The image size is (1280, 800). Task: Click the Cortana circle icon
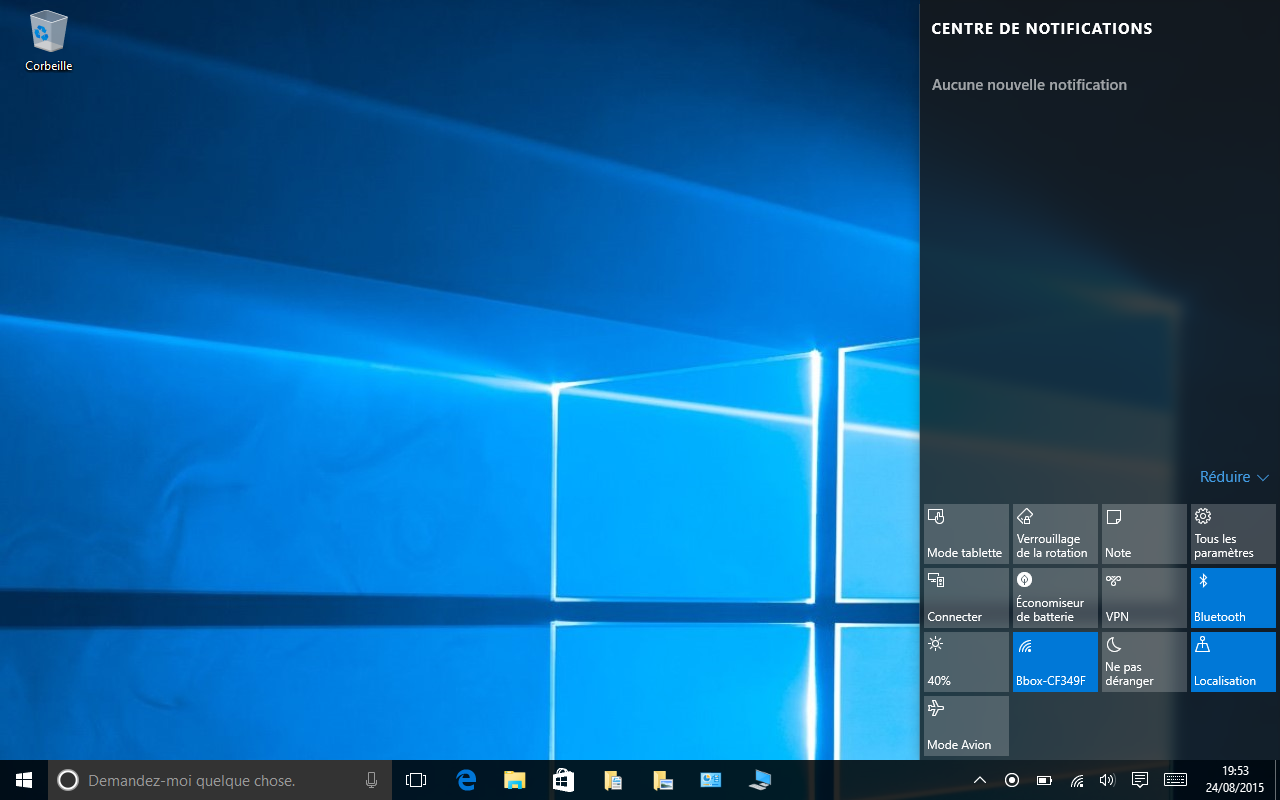point(67,780)
